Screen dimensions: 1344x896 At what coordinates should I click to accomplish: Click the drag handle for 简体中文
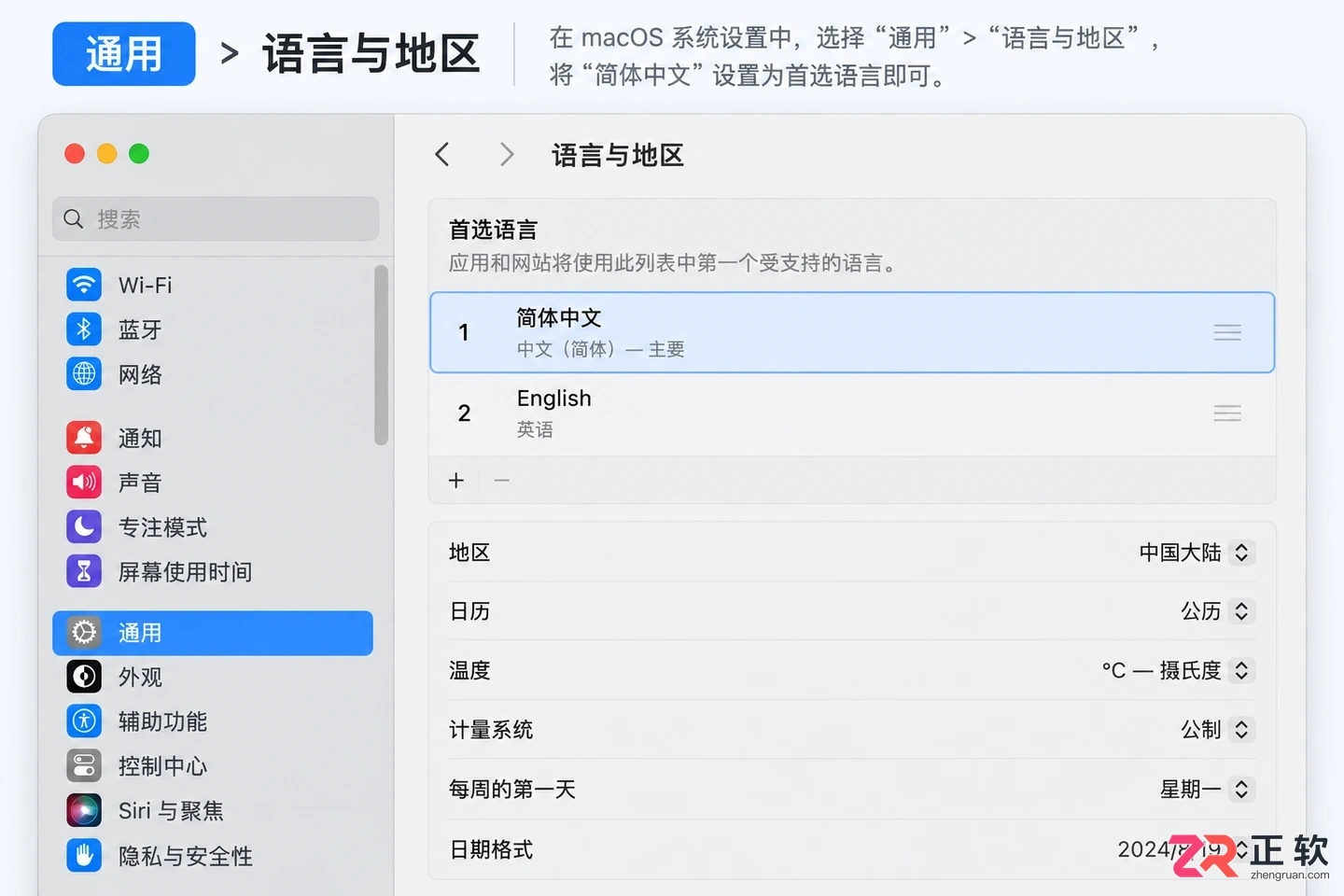coord(1227,332)
